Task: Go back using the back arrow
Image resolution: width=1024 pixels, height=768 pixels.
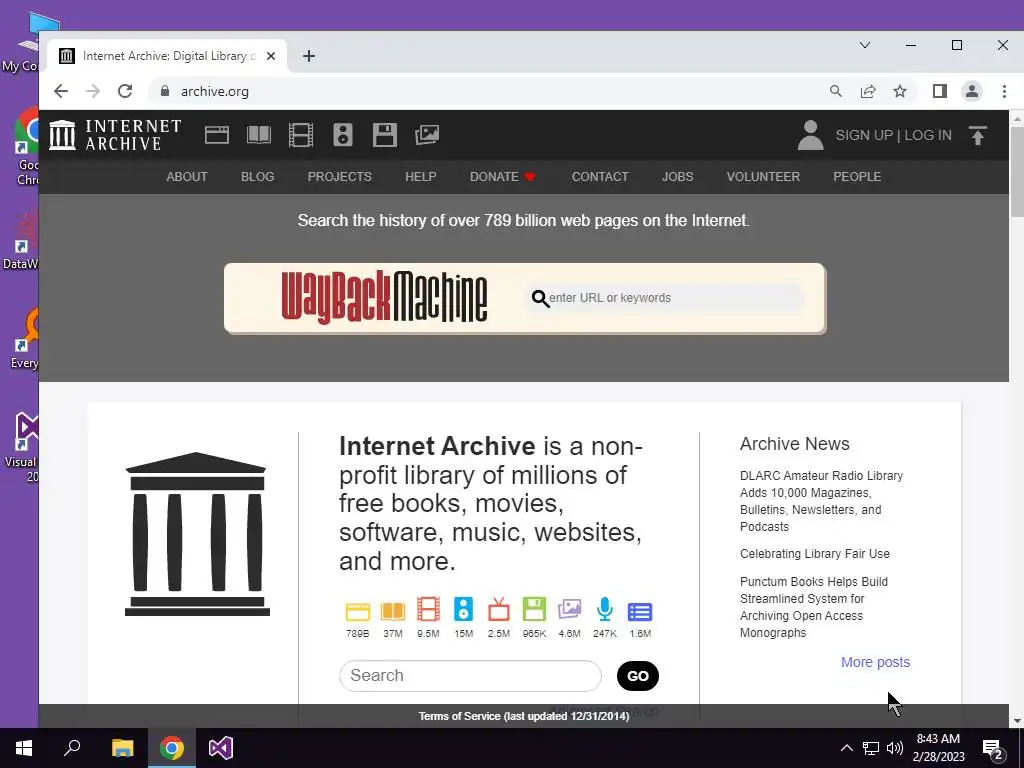Action: (x=61, y=91)
